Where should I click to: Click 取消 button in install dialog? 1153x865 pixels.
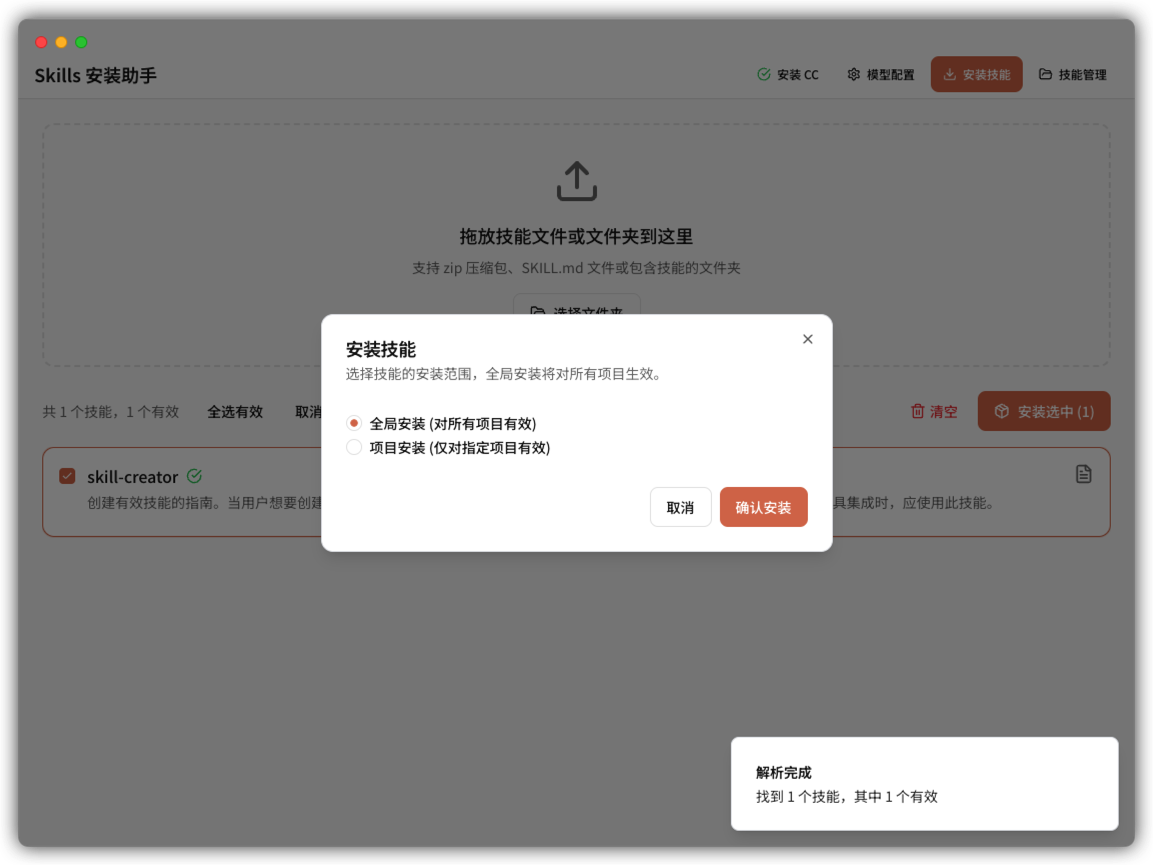coord(680,507)
